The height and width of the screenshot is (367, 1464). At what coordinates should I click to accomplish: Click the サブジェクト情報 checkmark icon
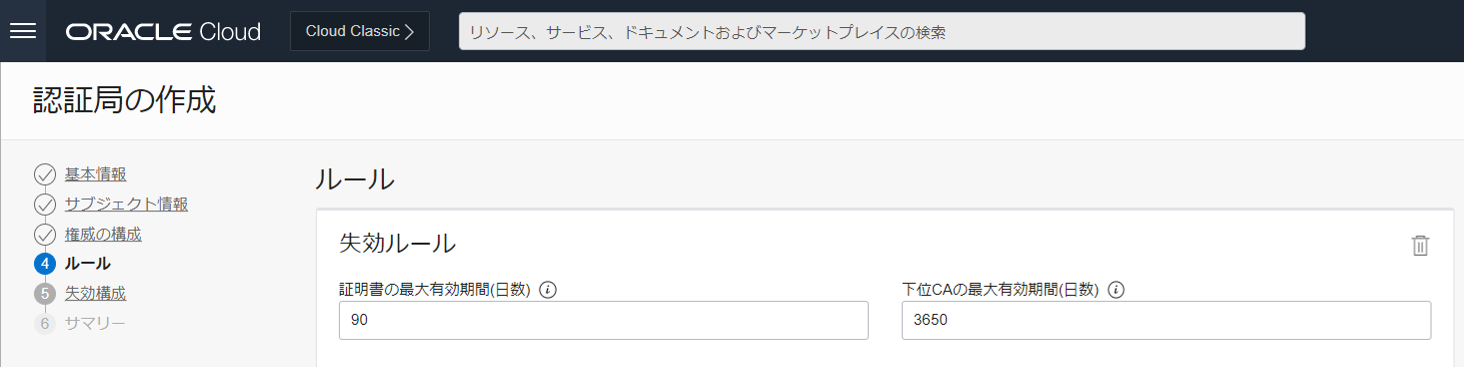pos(44,205)
